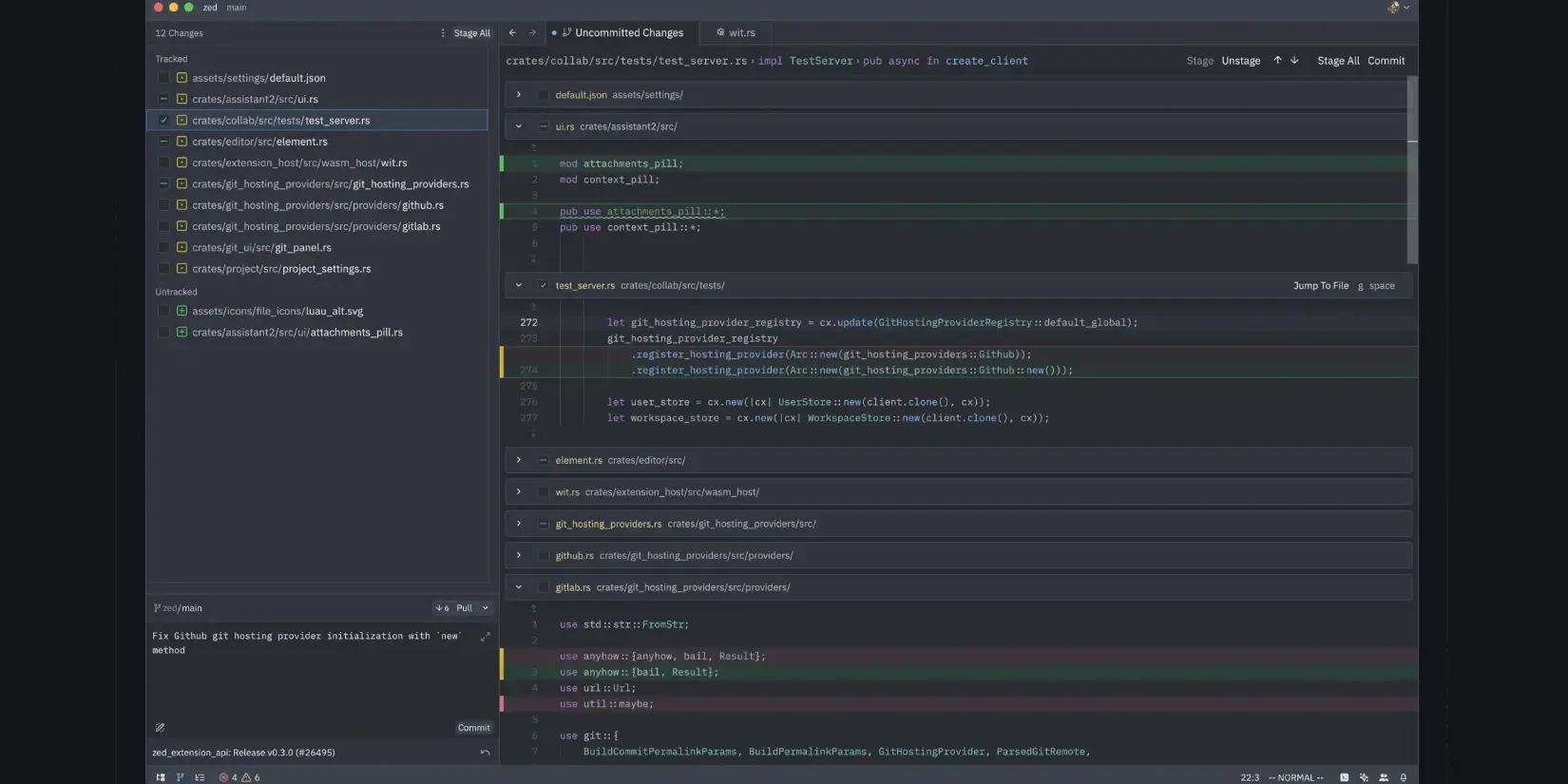
Task: Open the Pull button dropdown arrow
Action: point(485,608)
